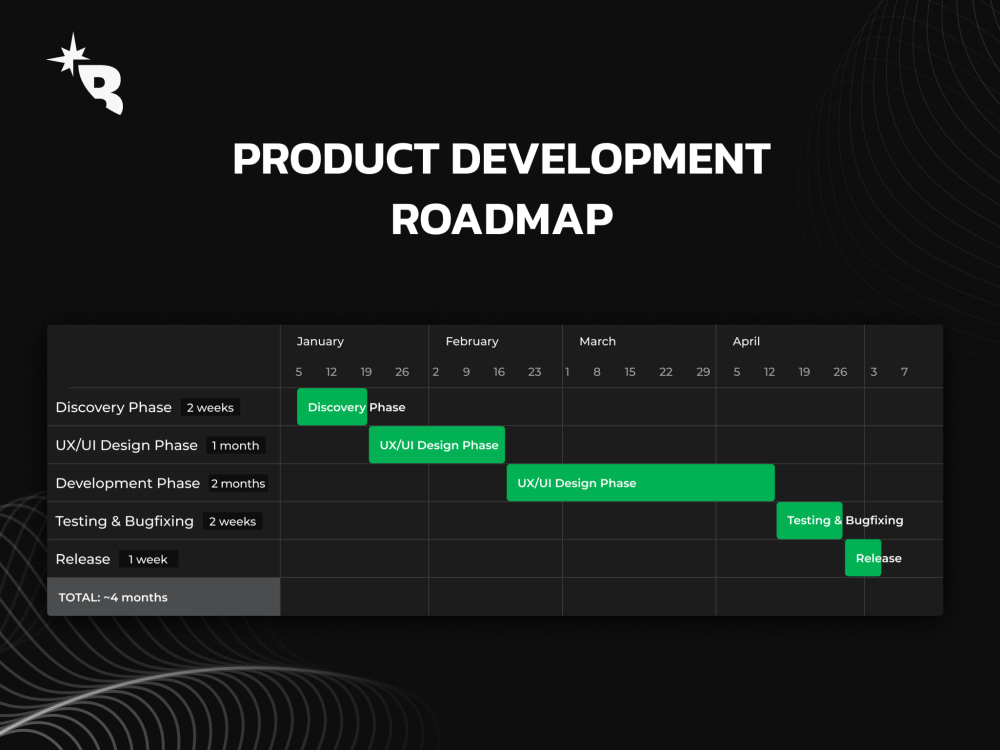Click date 29 under March

point(703,372)
